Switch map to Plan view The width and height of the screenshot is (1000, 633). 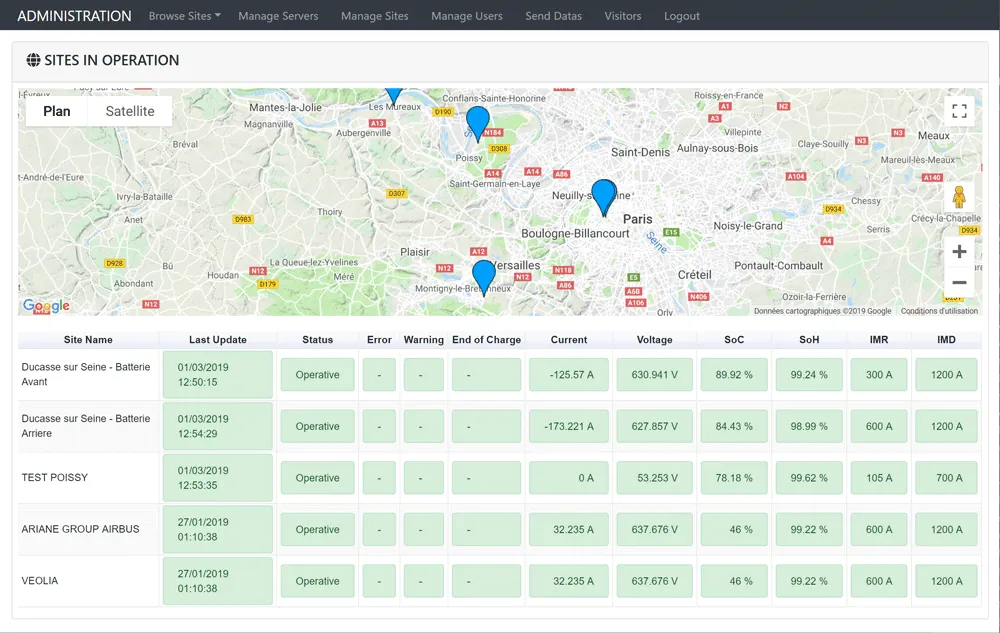click(x=57, y=111)
